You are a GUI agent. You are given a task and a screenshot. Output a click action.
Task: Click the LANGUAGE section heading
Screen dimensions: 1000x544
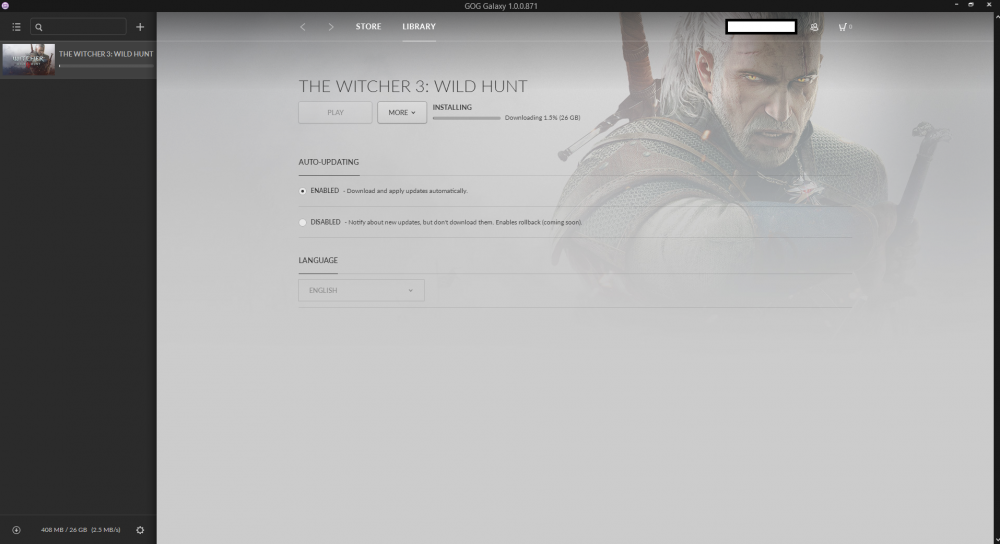tap(318, 260)
